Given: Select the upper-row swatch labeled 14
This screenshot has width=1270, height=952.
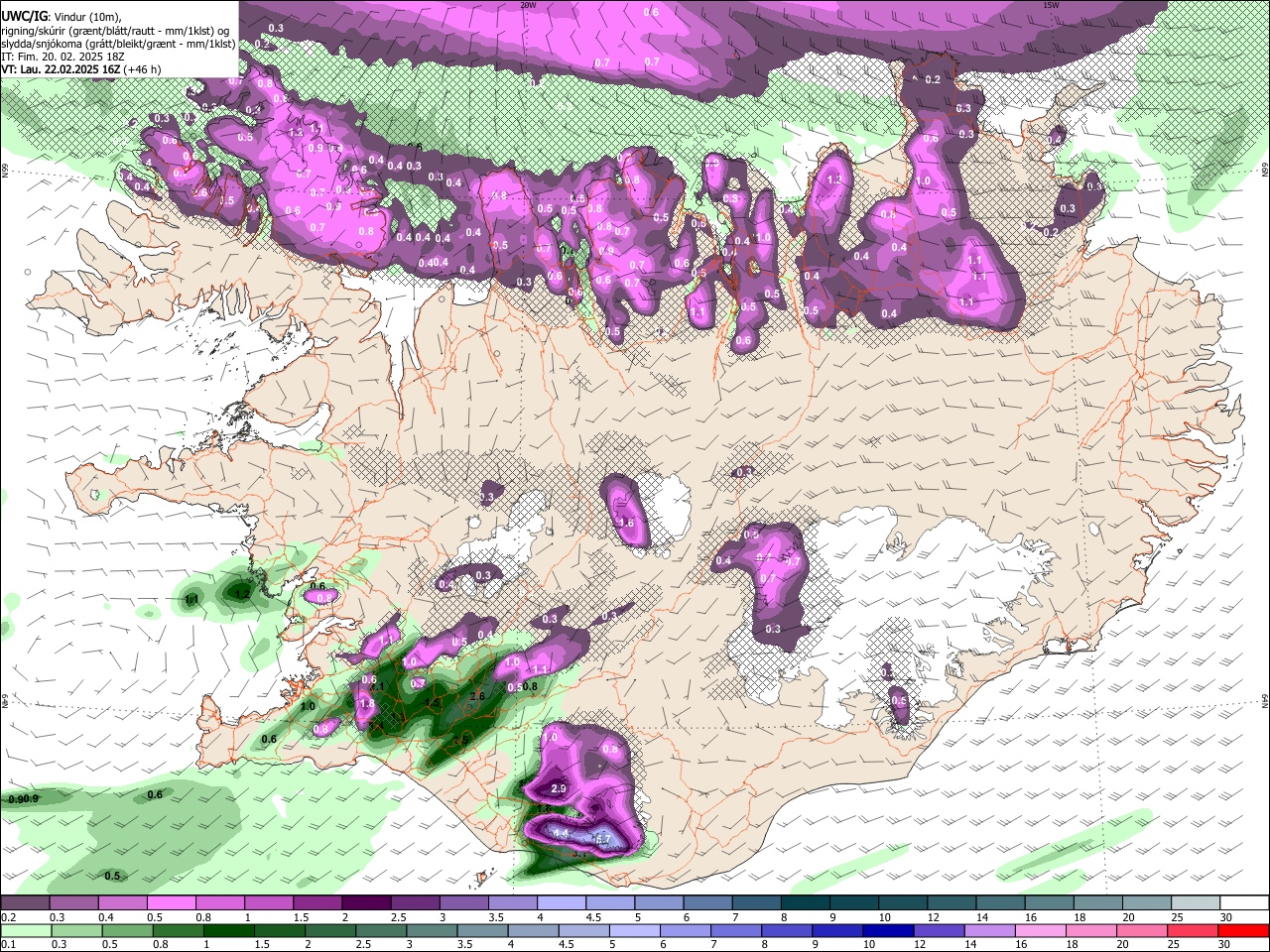Looking at the screenshot, I should click(x=1000, y=902).
